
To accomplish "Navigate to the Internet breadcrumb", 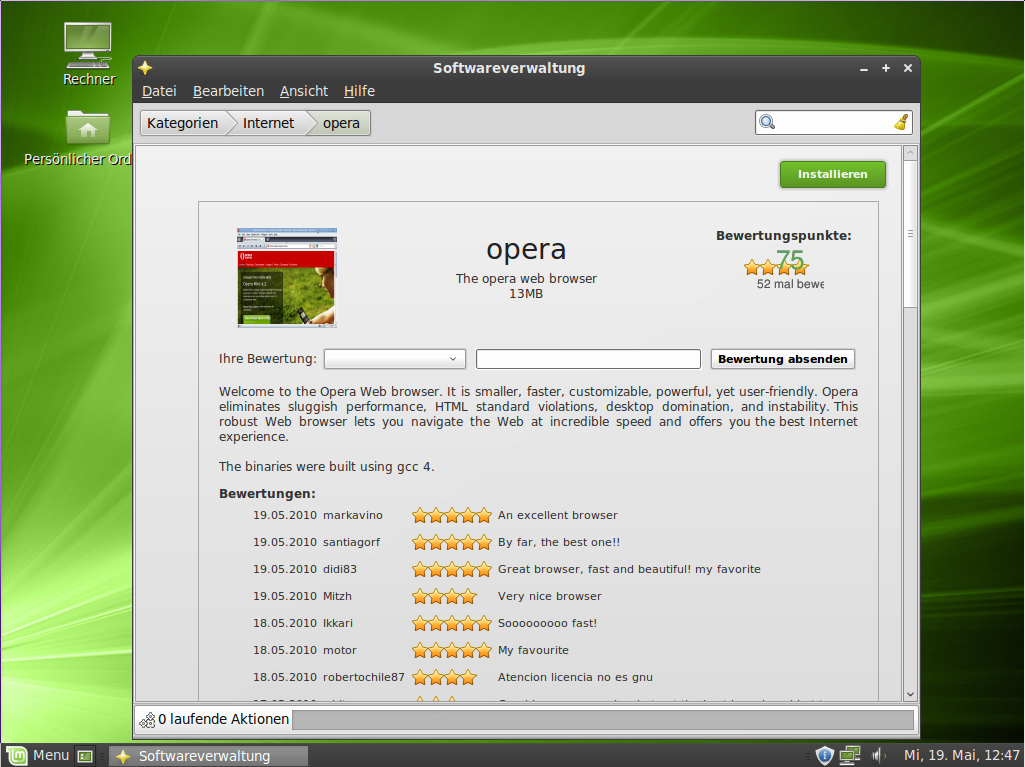I will pyautogui.click(x=268, y=123).
